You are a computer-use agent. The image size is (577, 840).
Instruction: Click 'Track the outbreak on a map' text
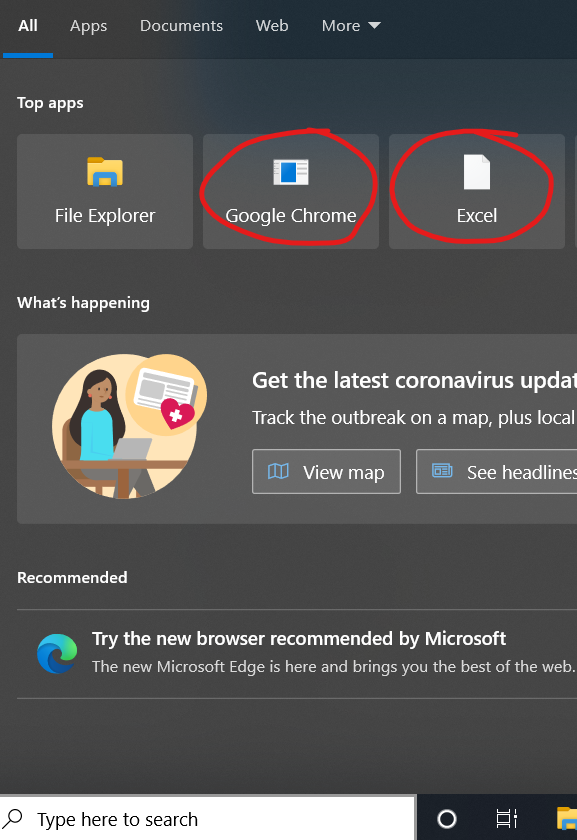pyautogui.click(x=414, y=418)
